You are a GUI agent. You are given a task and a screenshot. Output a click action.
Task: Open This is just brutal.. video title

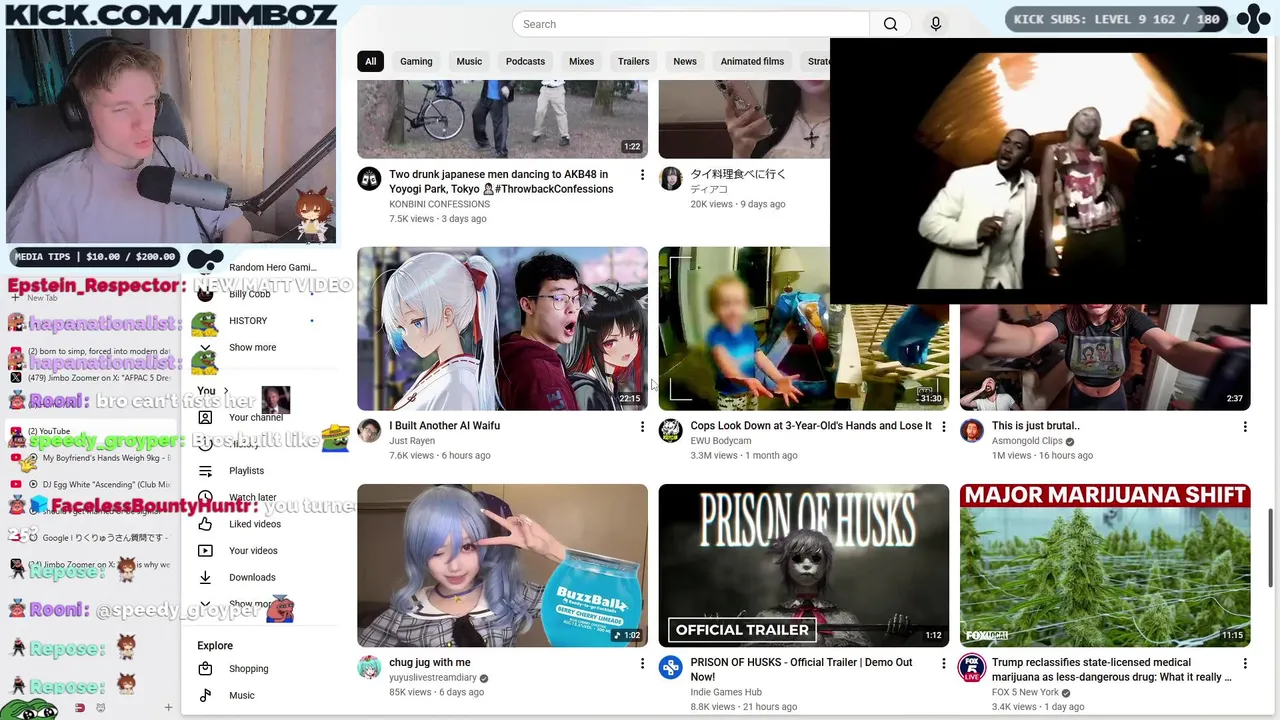tap(1036, 426)
